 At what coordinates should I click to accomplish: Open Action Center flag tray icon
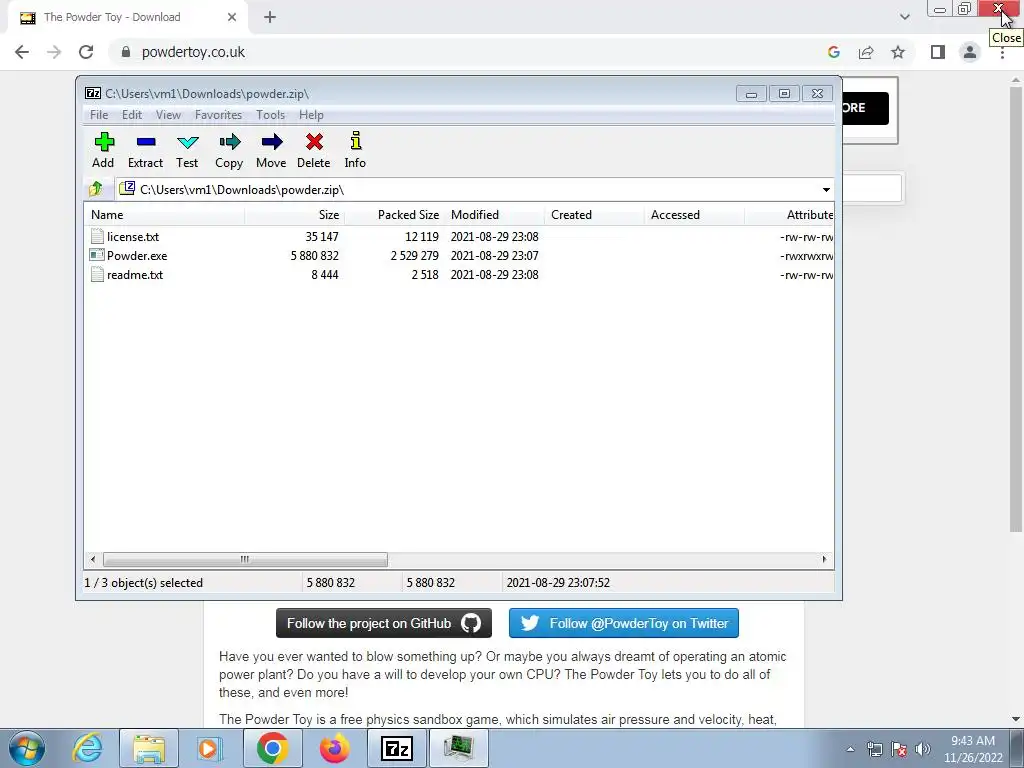(x=899, y=749)
